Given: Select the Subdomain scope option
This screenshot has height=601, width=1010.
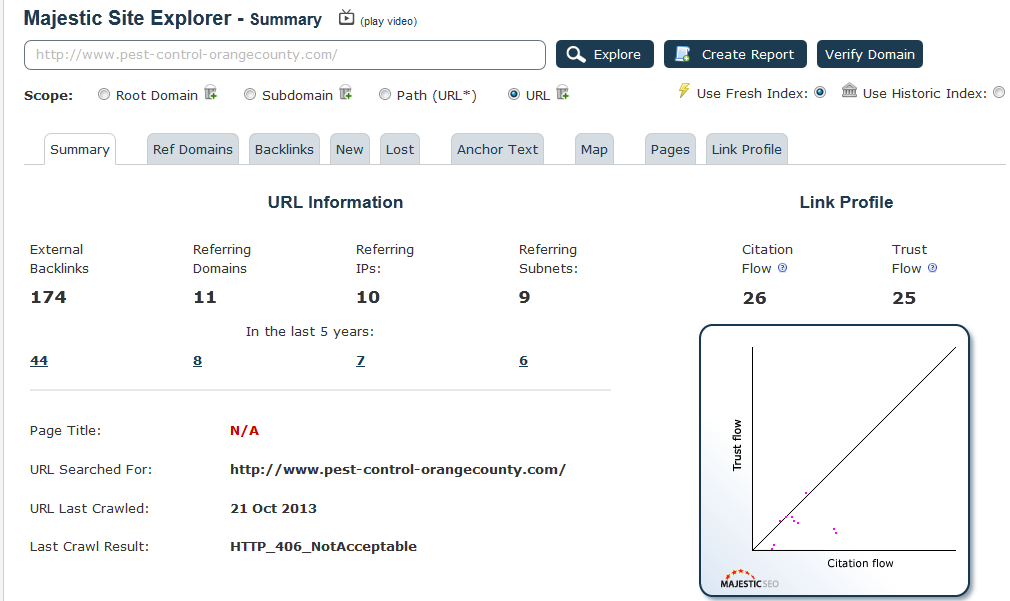Looking at the screenshot, I should [x=250, y=95].
